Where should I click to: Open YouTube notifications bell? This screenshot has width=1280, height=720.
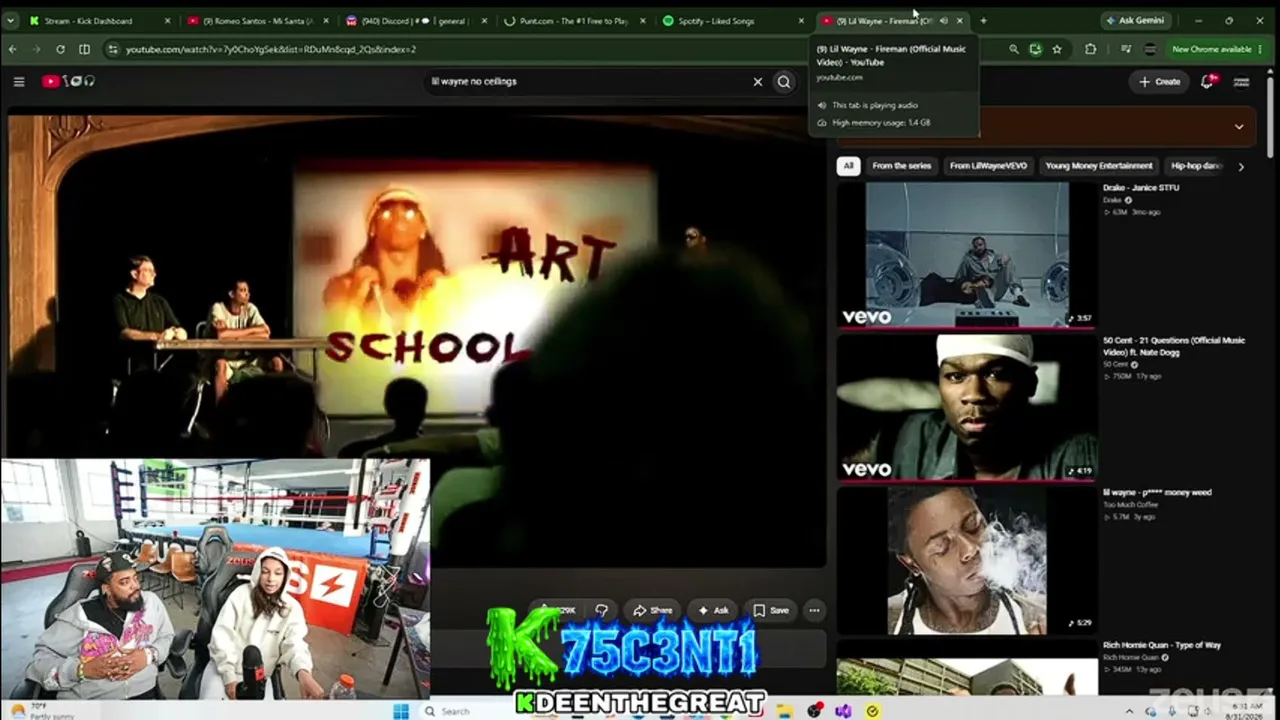pyautogui.click(x=1207, y=82)
